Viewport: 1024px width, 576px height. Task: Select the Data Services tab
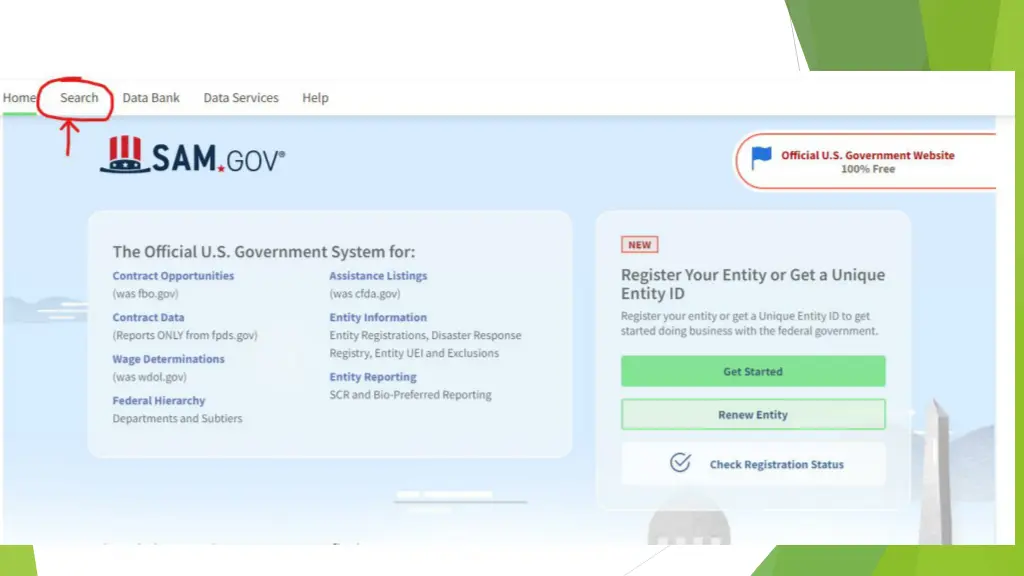pyautogui.click(x=241, y=98)
